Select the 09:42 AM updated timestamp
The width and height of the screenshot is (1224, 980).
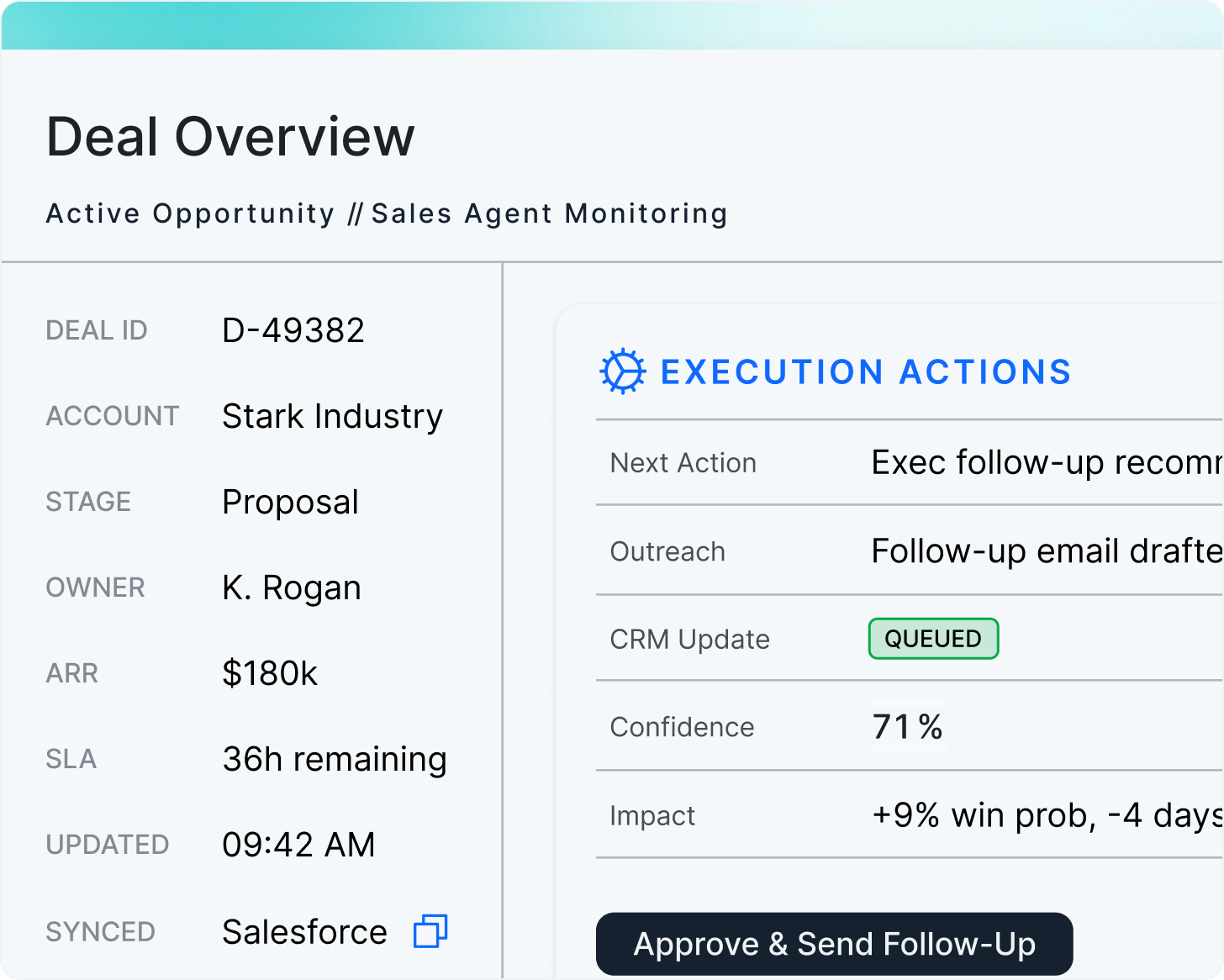tap(298, 845)
